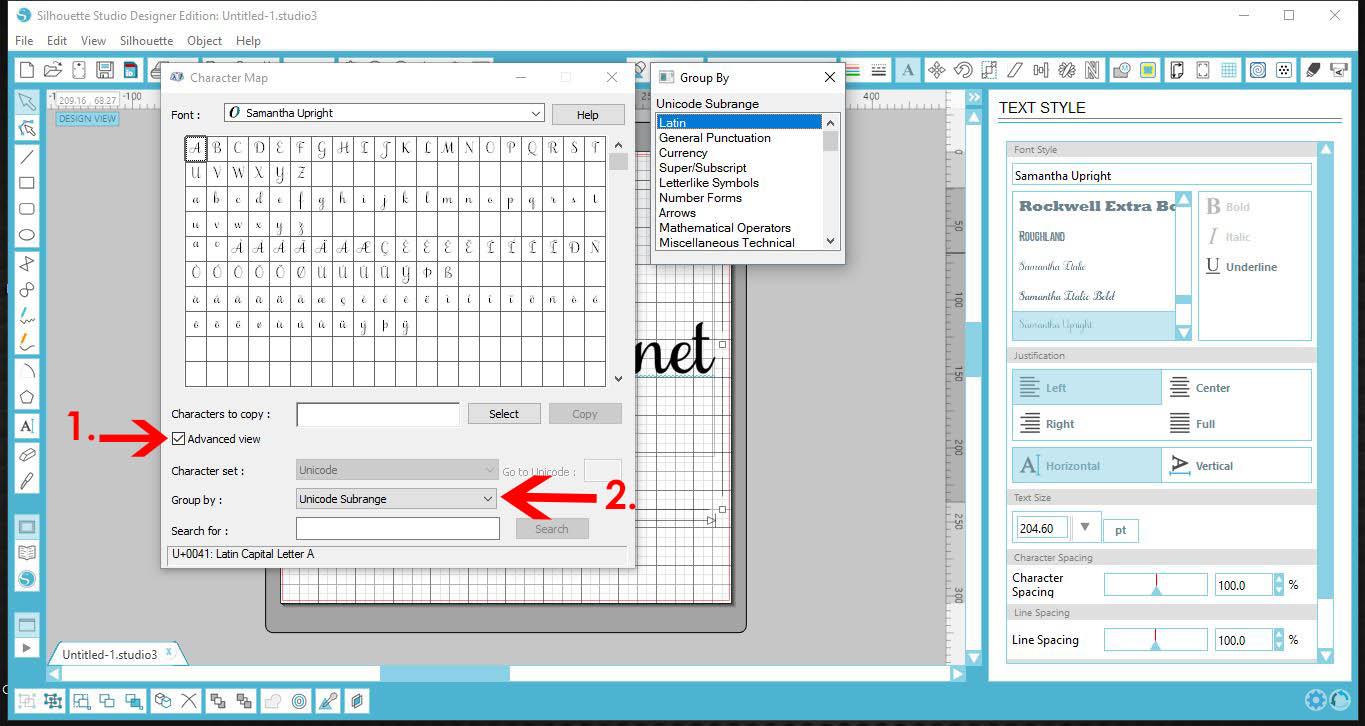Viewport: 1365px width, 726px height.
Task: Open the Line Style icon in toolbar
Action: [879, 70]
